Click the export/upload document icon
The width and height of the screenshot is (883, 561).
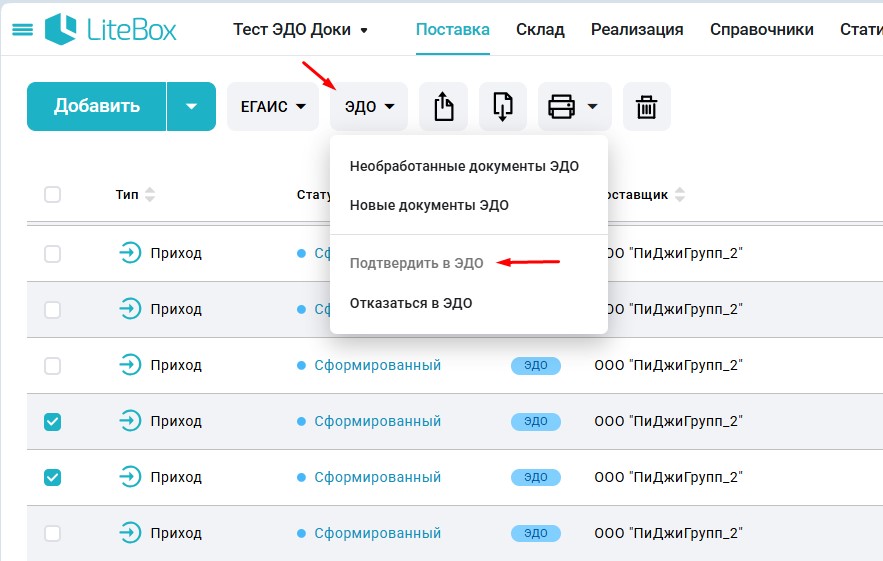click(x=444, y=106)
